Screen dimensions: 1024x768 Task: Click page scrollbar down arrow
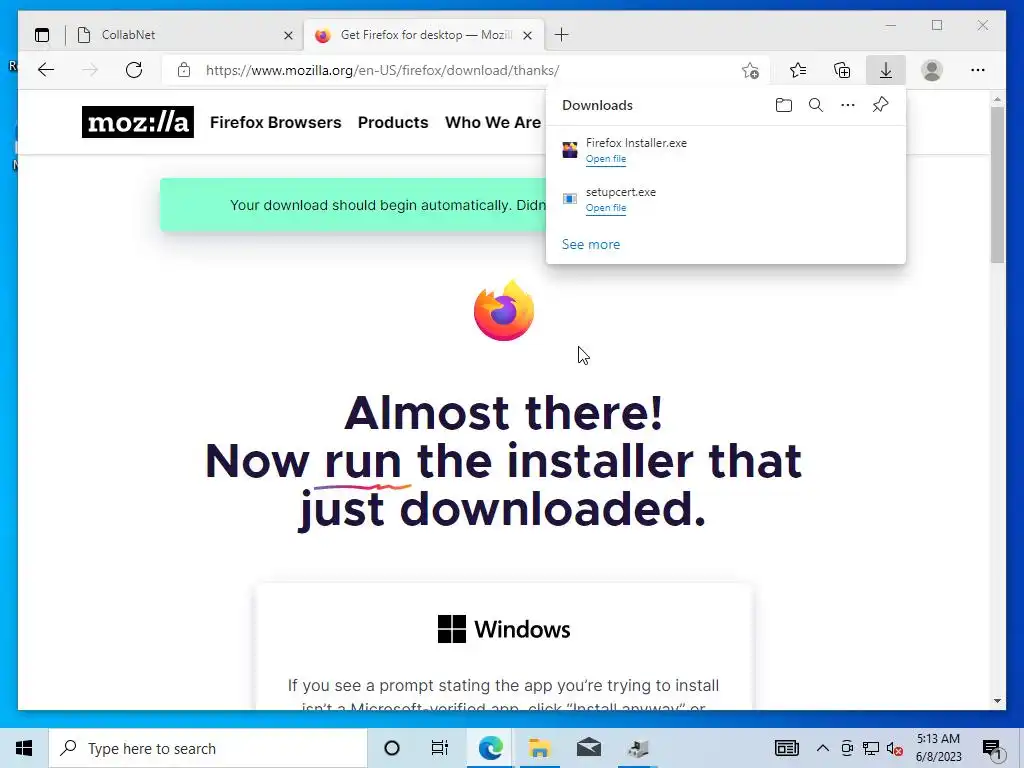pyautogui.click(x=997, y=701)
